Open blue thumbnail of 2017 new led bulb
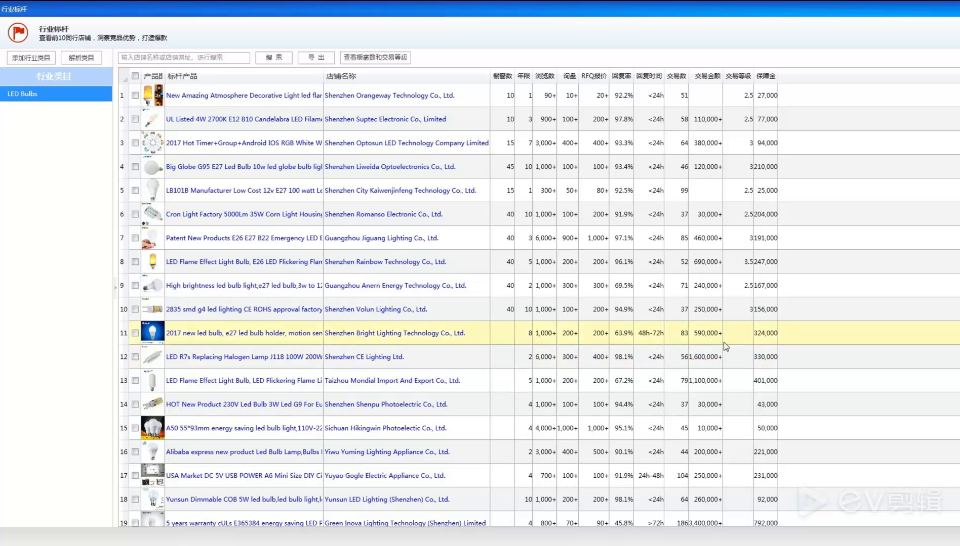This screenshot has height=546, width=960. point(152,333)
